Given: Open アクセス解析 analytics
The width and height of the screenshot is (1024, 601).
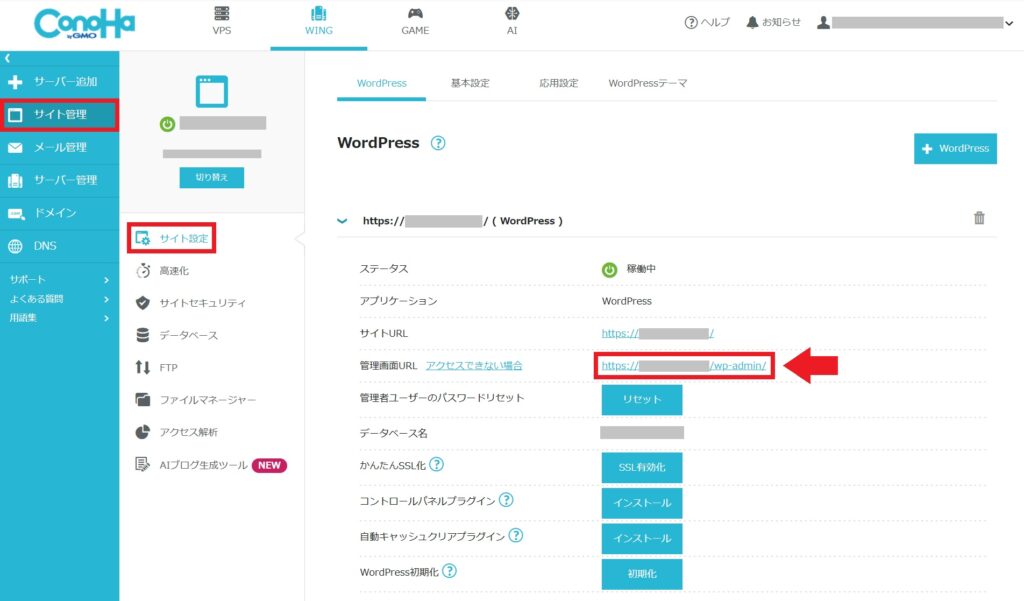Looking at the screenshot, I should pos(176,432).
